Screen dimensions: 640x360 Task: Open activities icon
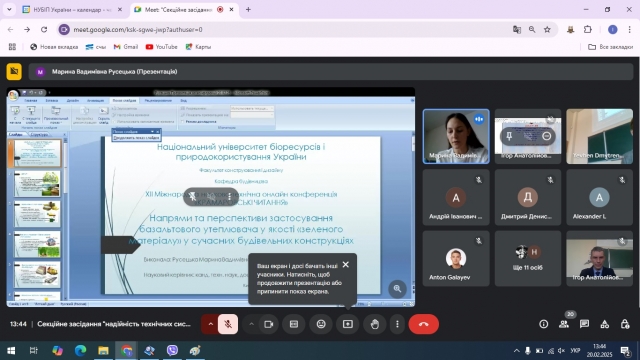click(605, 324)
